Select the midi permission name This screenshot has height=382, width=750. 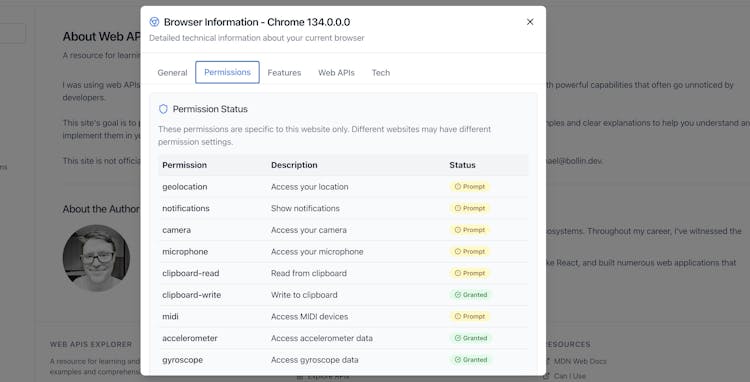pyautogui.click(x=170, y=317)
